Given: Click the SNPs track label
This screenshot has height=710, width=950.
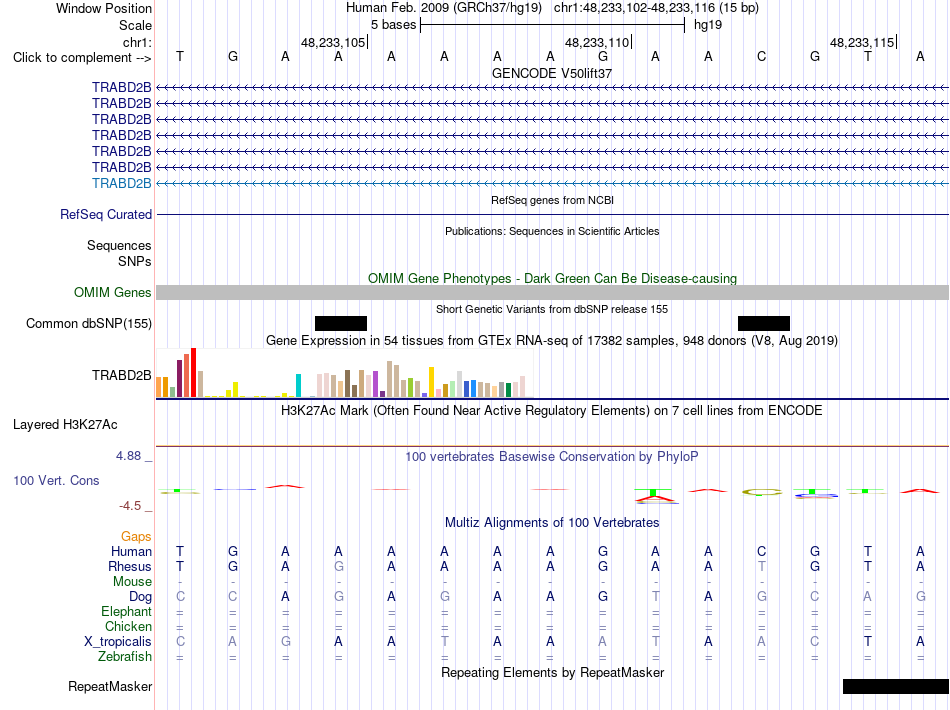Looking at the screenshot, I should [x=135, y=261].
